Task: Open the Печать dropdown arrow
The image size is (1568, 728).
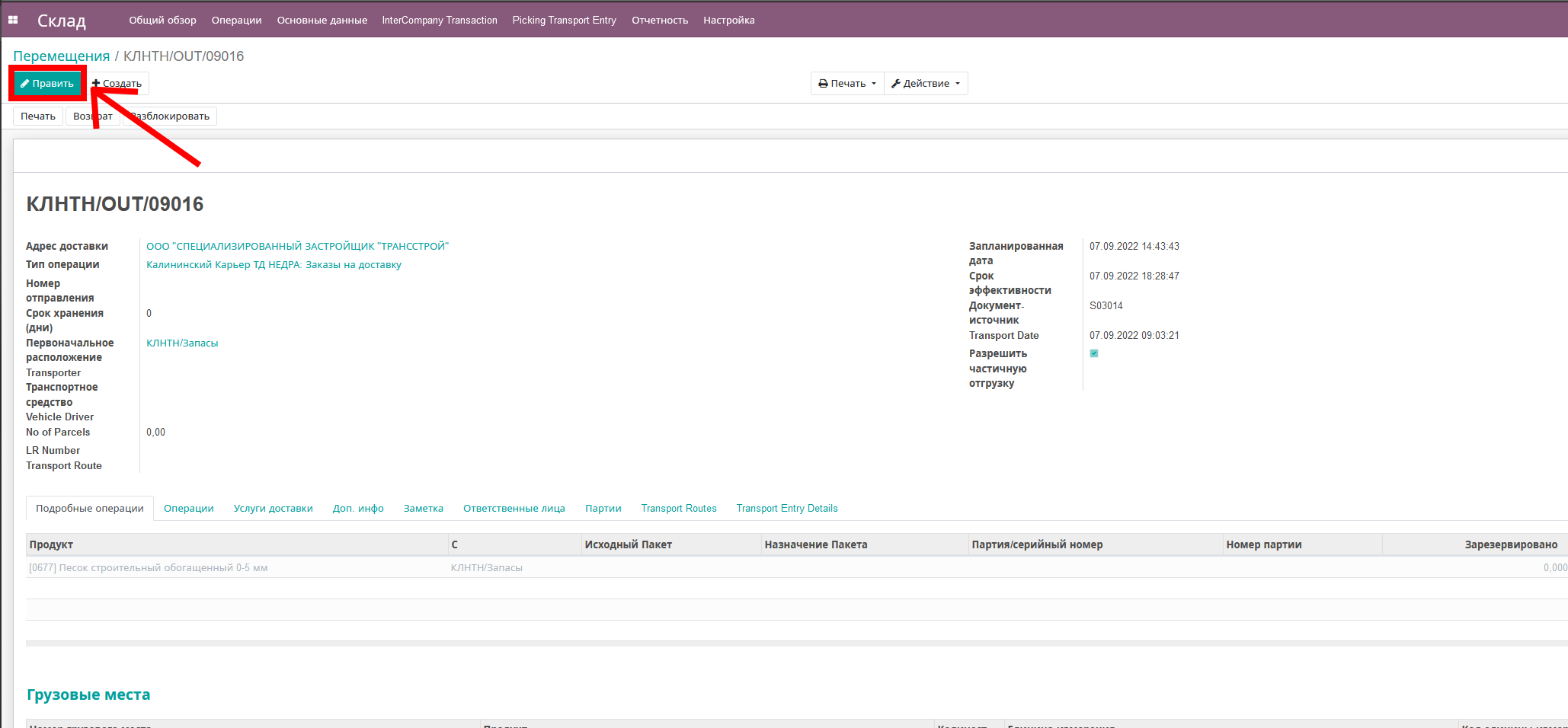Action: (x=873, y=83)
